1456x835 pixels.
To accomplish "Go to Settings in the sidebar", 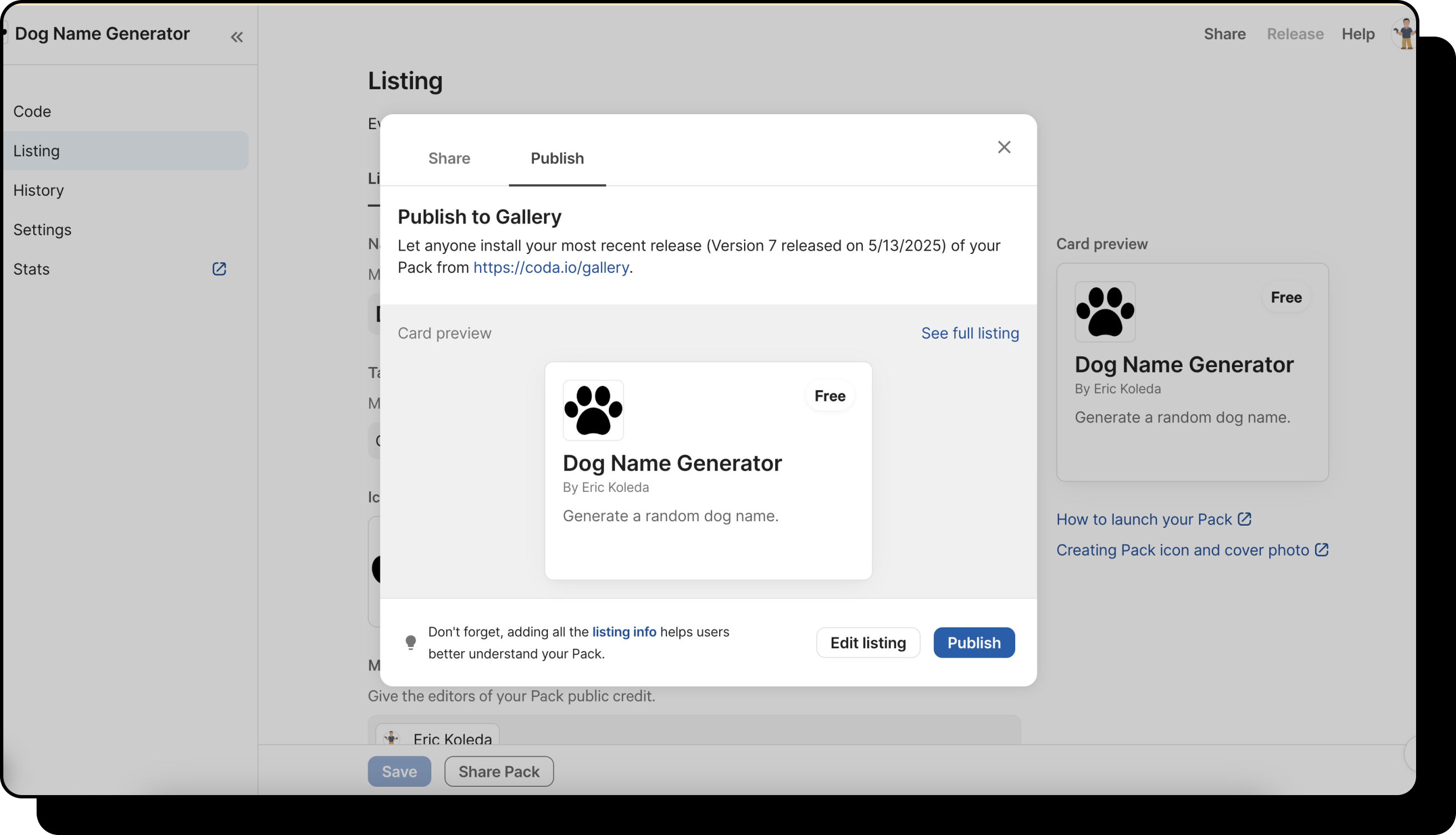I will coord(43,230).
